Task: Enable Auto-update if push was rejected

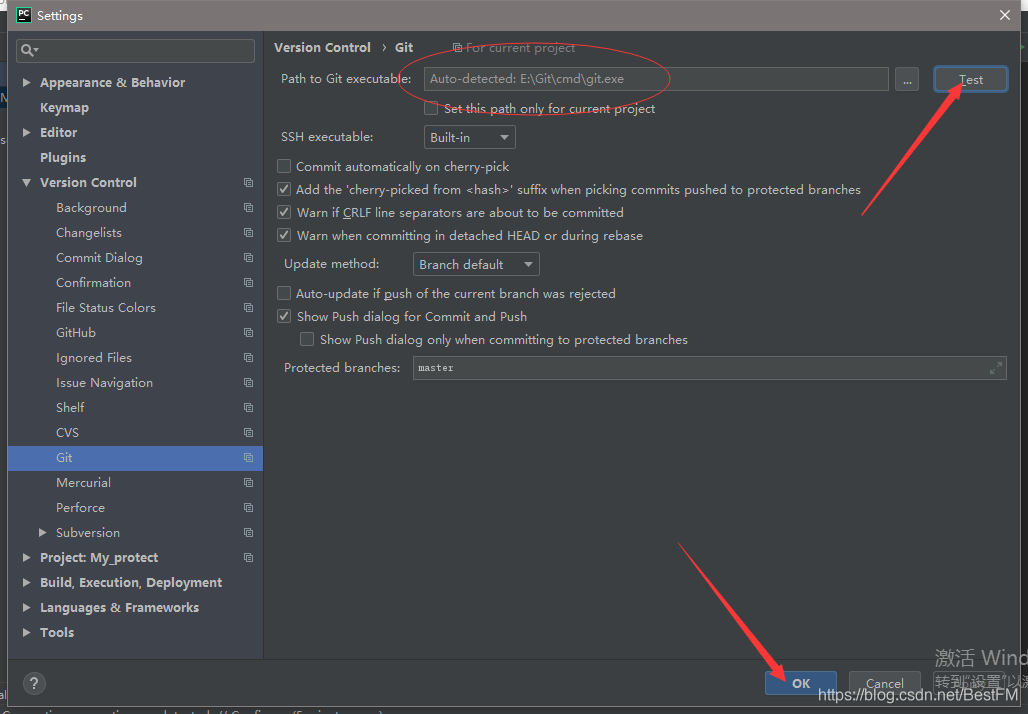Action: [x=284, y=293]
